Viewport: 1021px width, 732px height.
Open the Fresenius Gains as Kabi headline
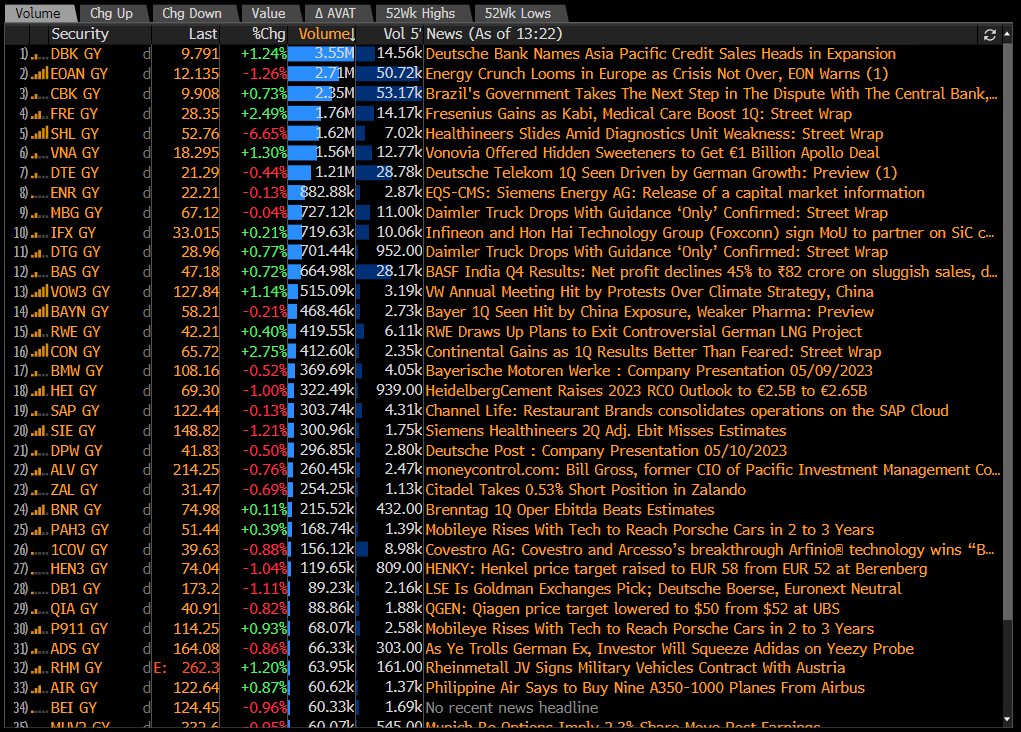639,114
